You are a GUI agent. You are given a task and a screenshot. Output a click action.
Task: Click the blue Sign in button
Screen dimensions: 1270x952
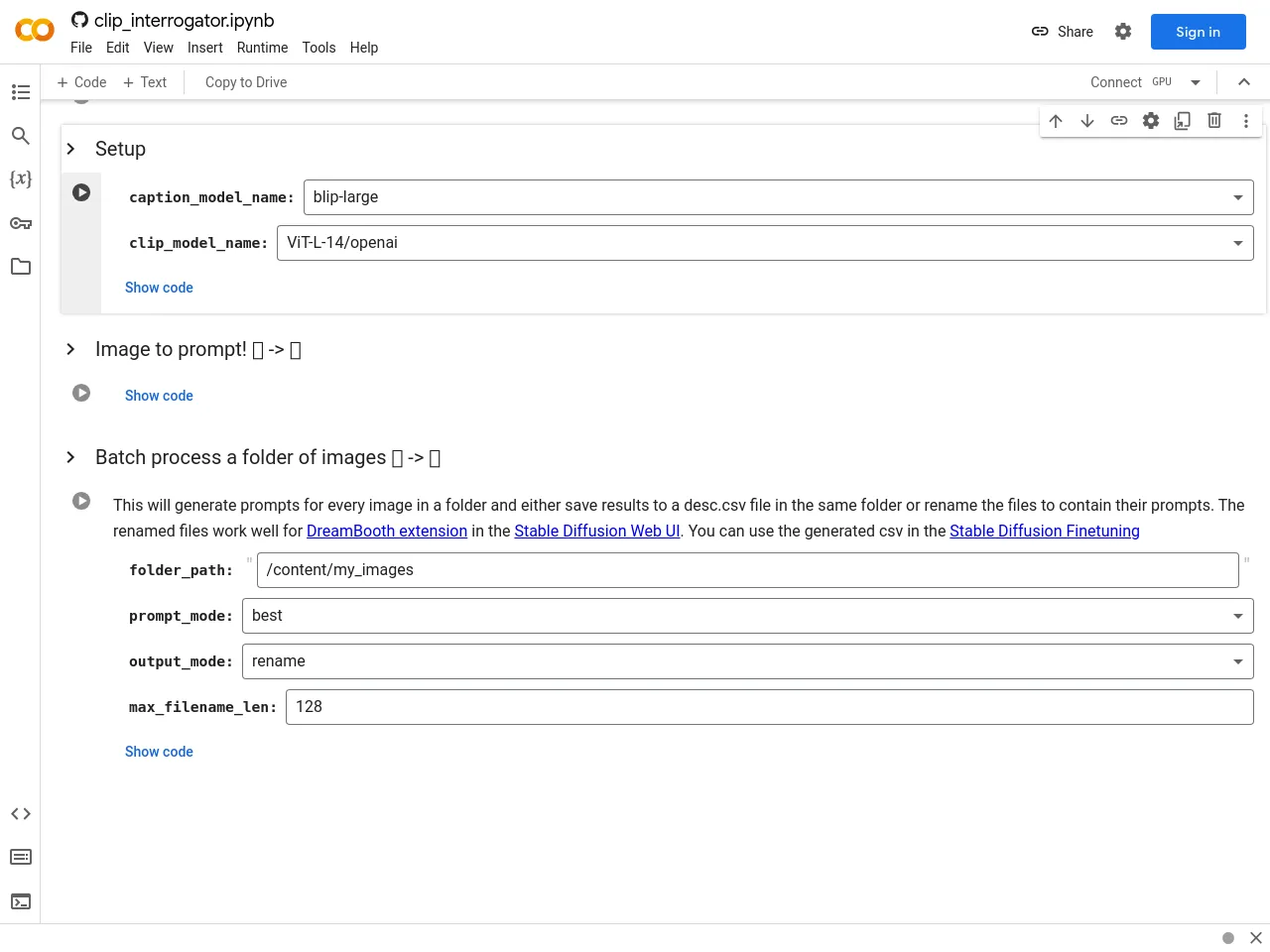click(x=1198, y=32)
